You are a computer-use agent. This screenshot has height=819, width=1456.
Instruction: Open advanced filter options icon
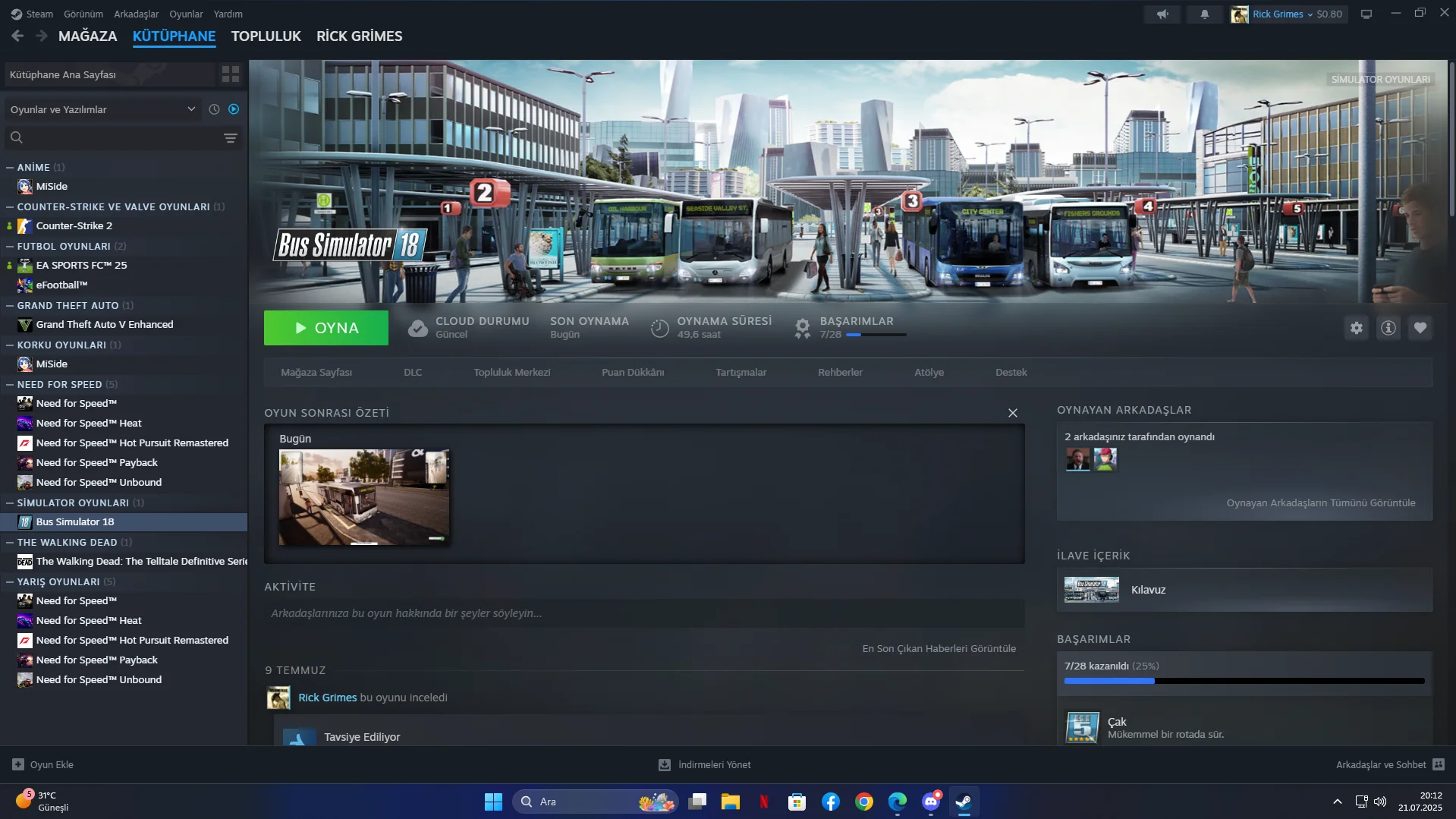231,138
